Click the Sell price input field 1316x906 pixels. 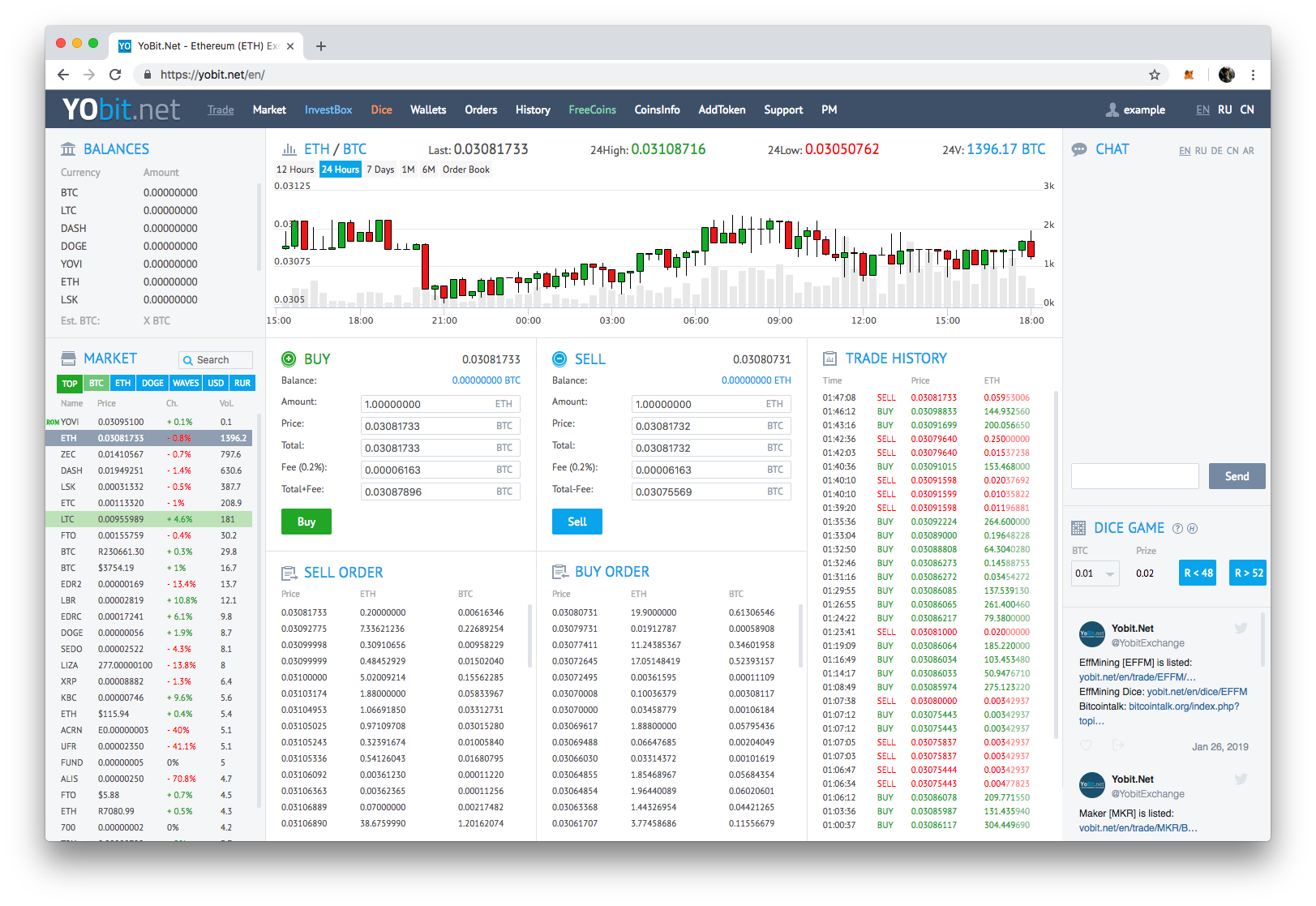click(711, 426)
